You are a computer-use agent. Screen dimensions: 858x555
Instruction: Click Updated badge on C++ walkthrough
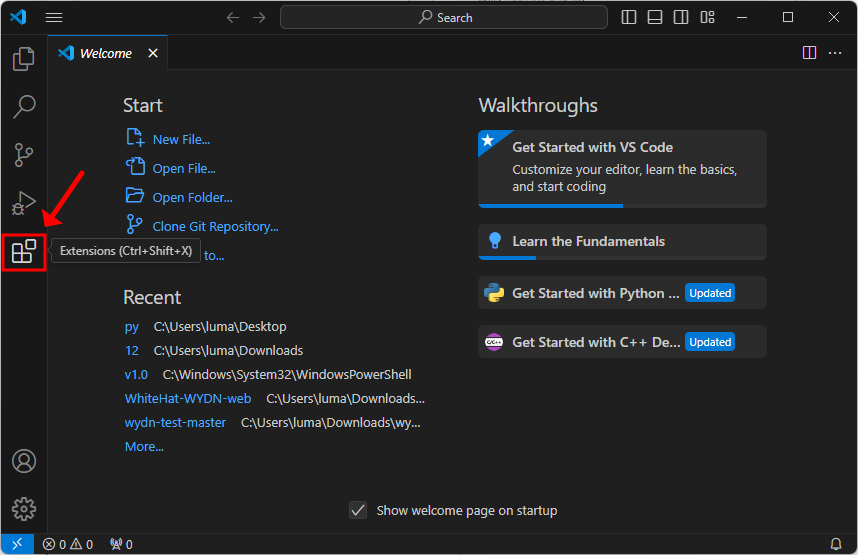710,342
